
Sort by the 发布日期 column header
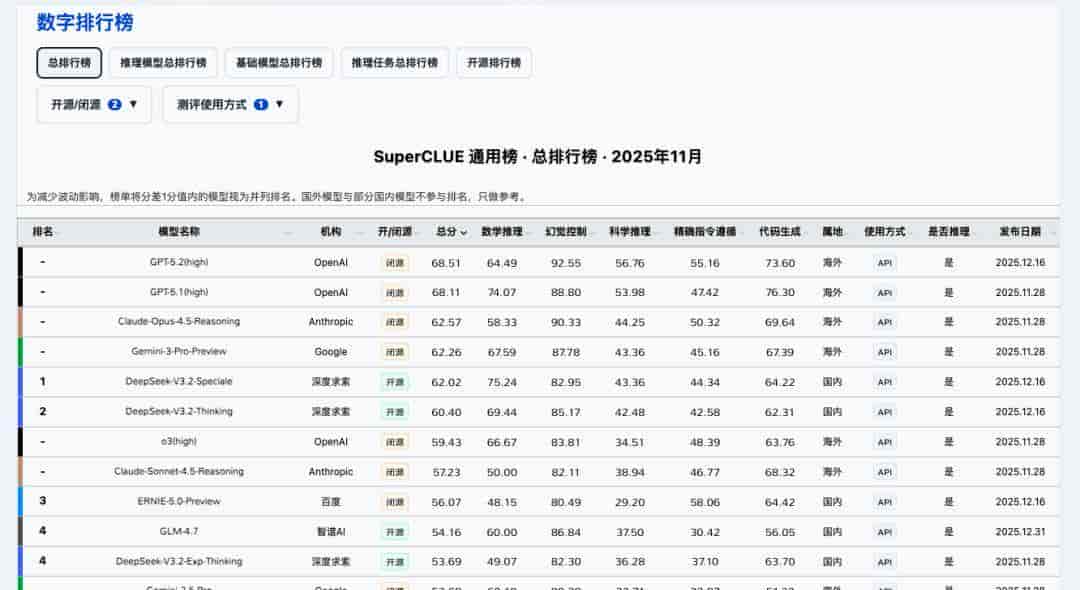[x=1020, y=232]
